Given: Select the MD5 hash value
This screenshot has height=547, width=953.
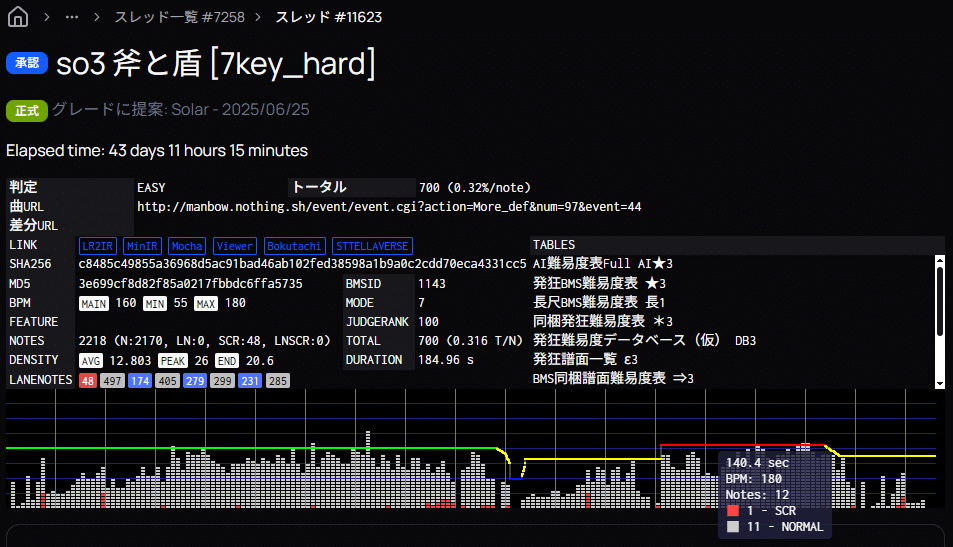Looking at the screenshot, I should click(190, 284).
